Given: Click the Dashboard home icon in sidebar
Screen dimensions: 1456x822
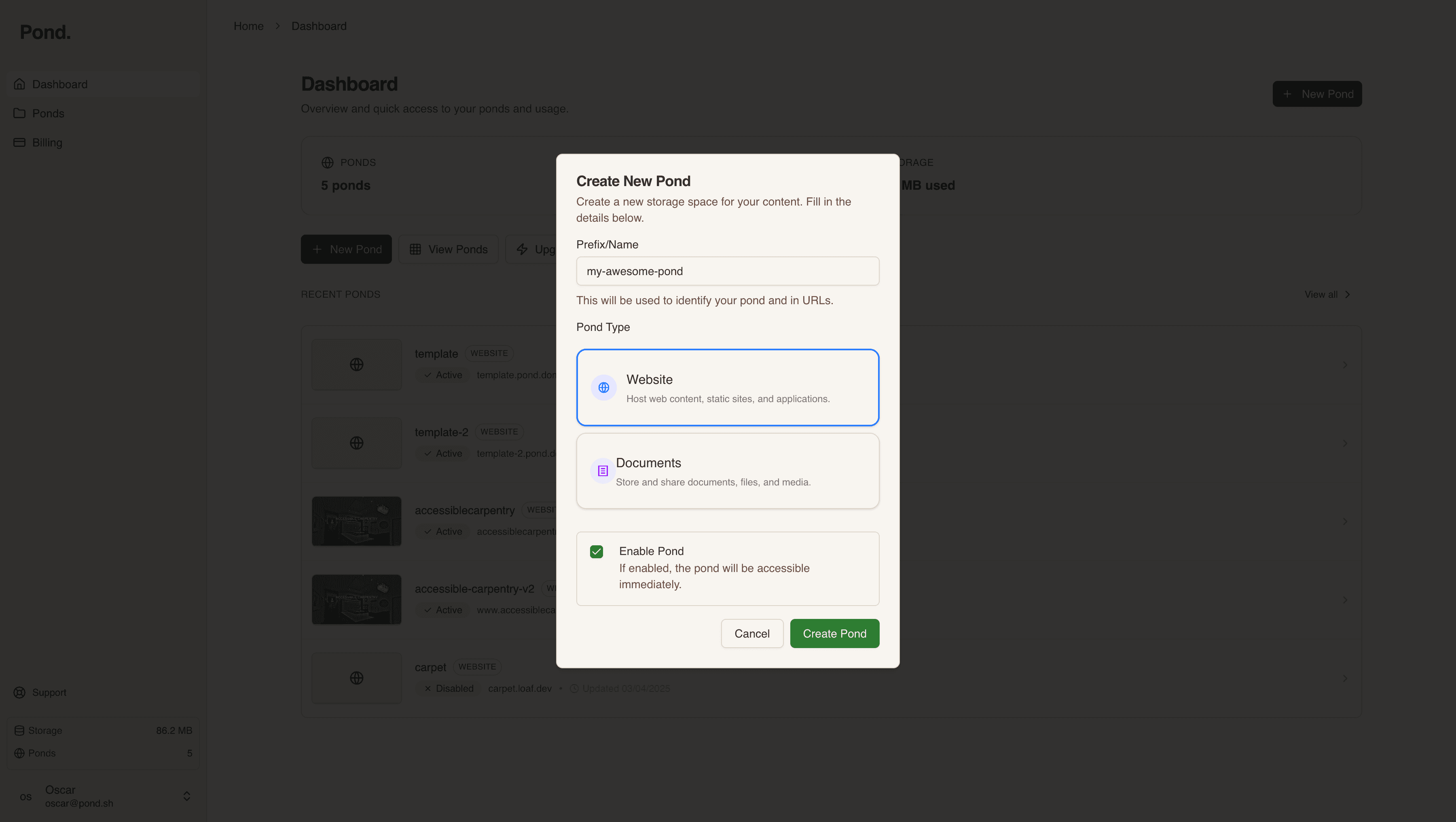Looking at the screenshot, I should 19,84.
